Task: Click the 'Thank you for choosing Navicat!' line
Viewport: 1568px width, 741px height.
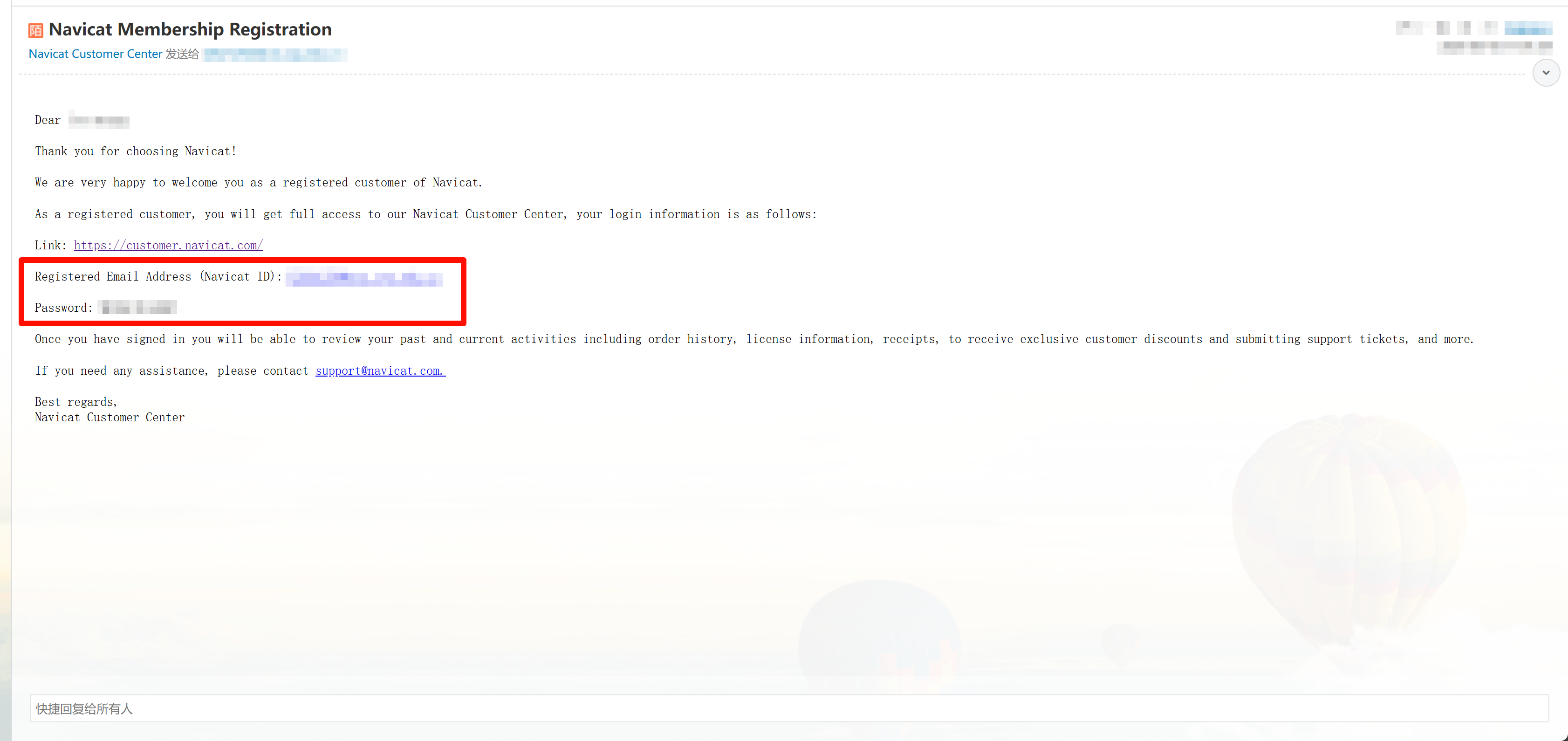Action: [135, 151]
